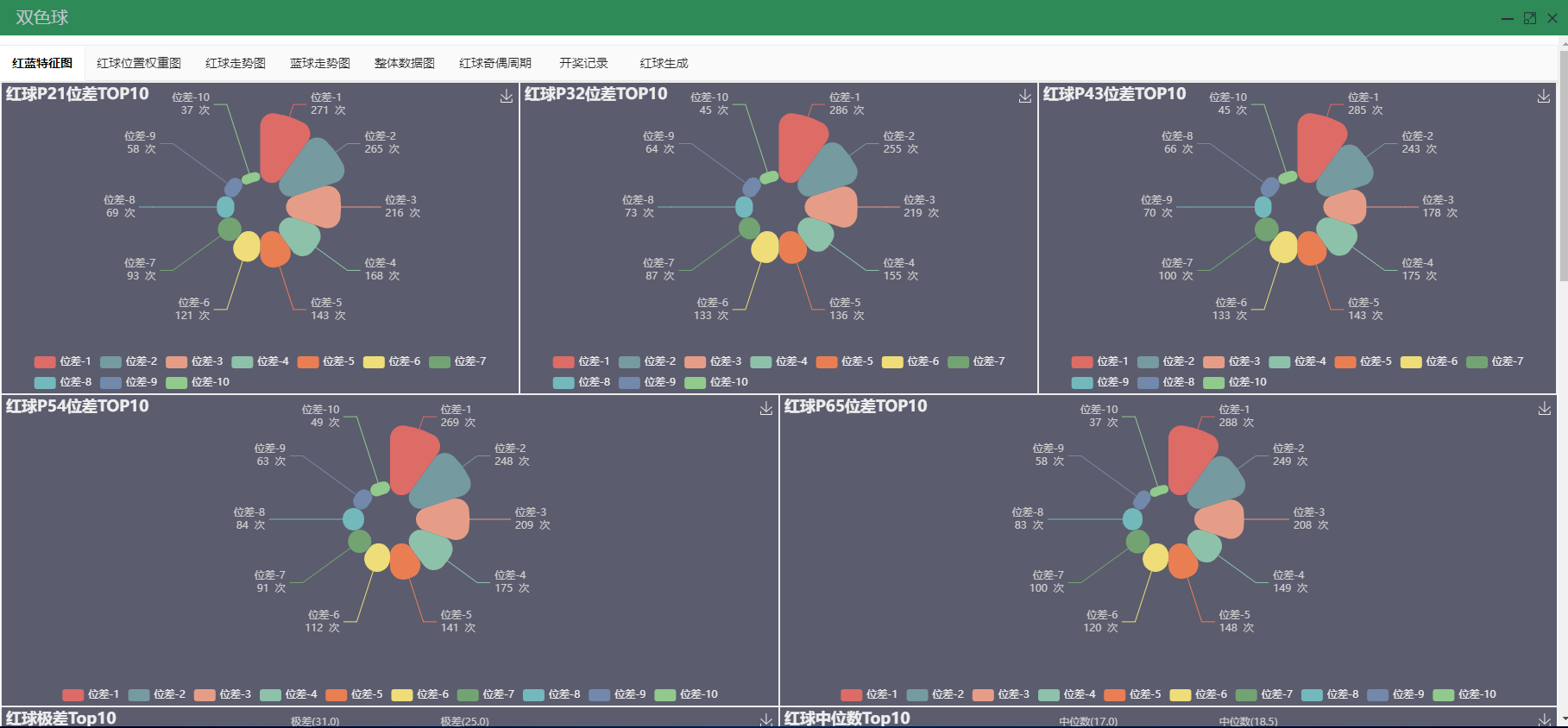Viewport: 1568px width, 728px height.
Task: Download the 红球极差Top10 chart image
Action: click(766, 720)
